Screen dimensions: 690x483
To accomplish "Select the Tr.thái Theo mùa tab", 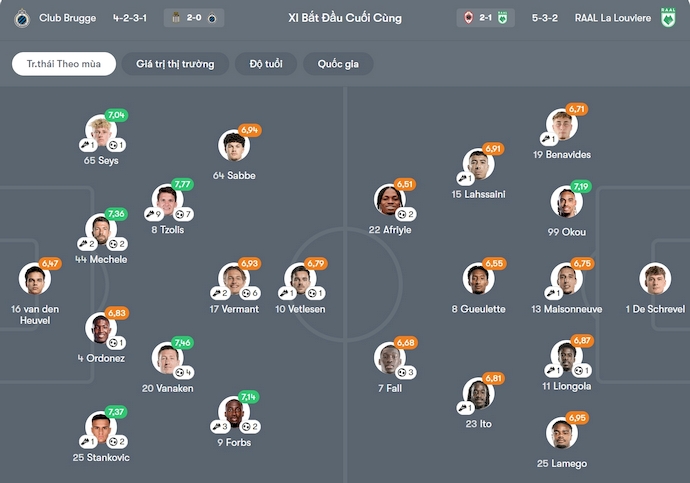I will pos(64,64).
